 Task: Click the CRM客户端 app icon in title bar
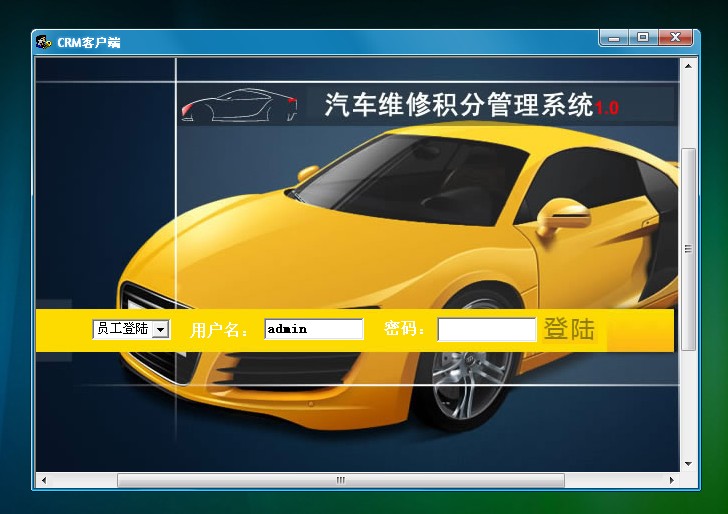point(44,42)
